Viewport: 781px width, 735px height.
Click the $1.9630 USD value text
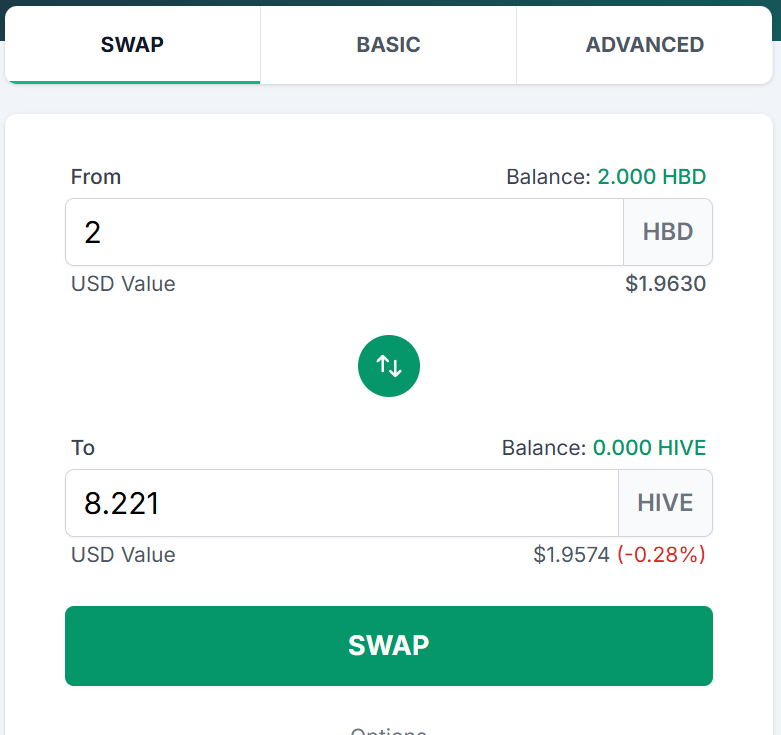[x=665, y=284]
